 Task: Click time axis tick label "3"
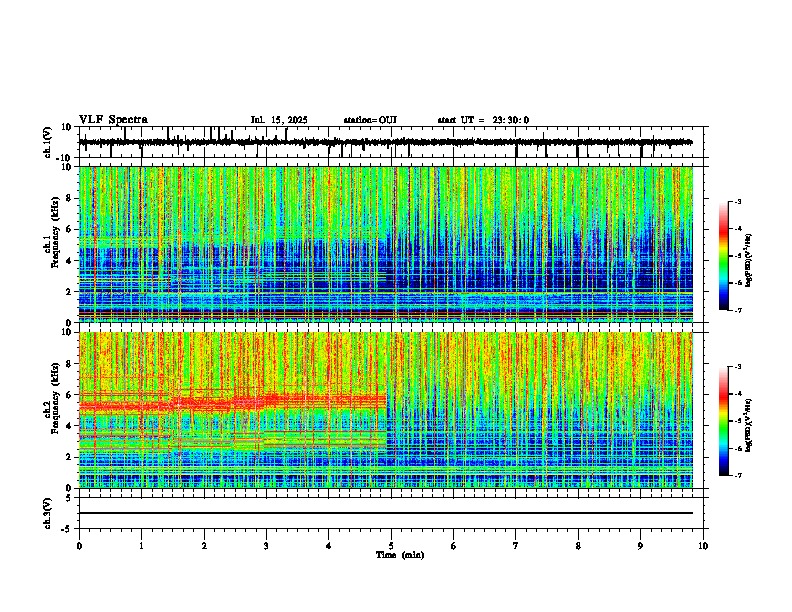tap(266, 546)
